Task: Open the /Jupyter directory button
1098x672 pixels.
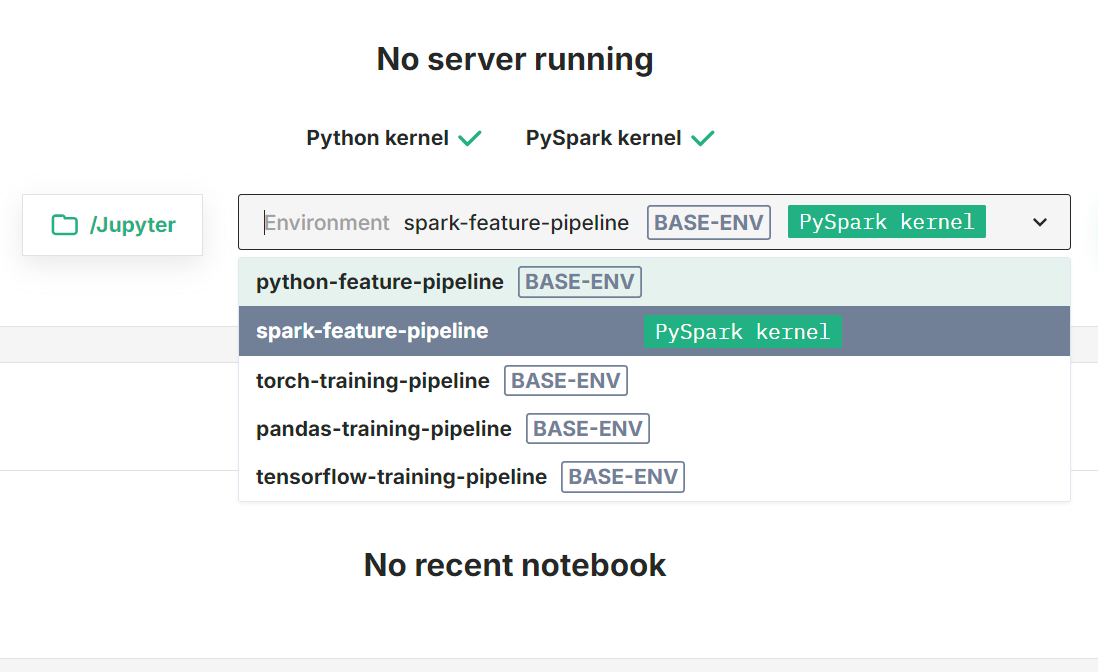Action: (112, 225)
